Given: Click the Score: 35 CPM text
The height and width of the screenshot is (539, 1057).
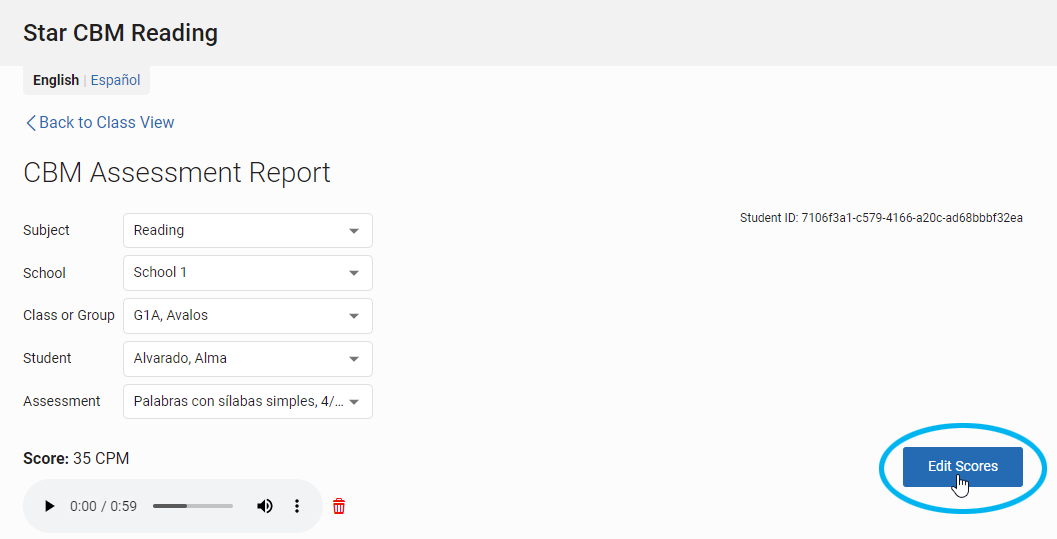Looking at the screenshot, I should coord(76,458).
